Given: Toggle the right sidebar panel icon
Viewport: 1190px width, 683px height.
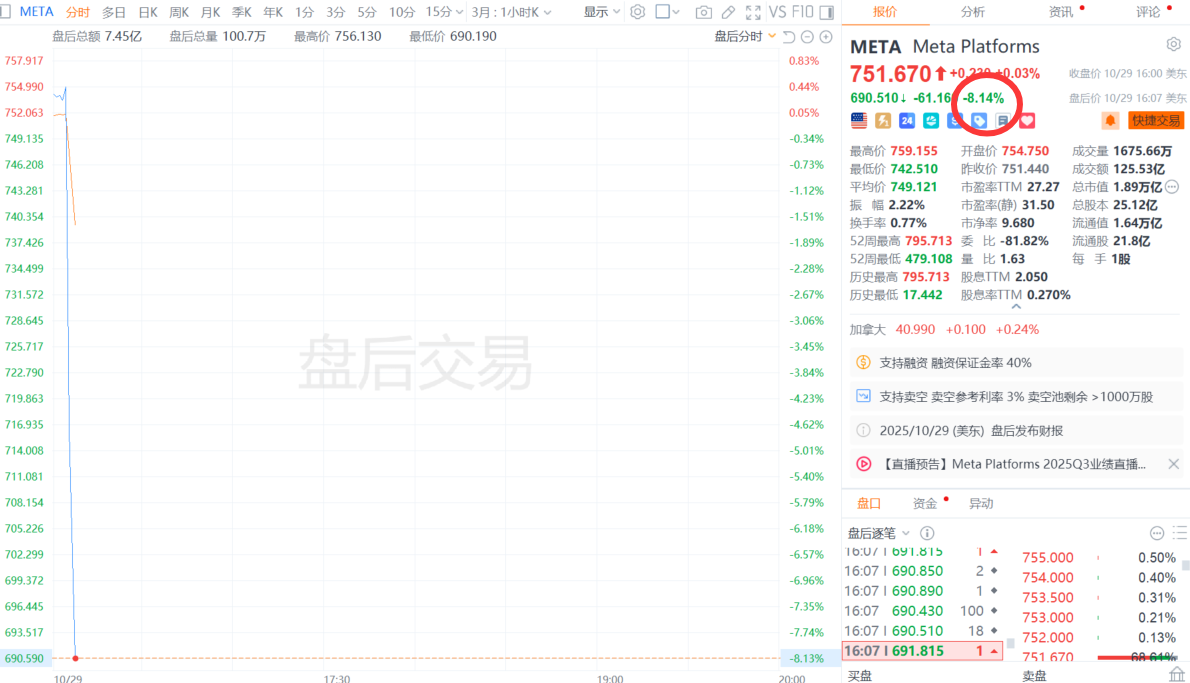Looking at the screenshot, I should (827, 12).
